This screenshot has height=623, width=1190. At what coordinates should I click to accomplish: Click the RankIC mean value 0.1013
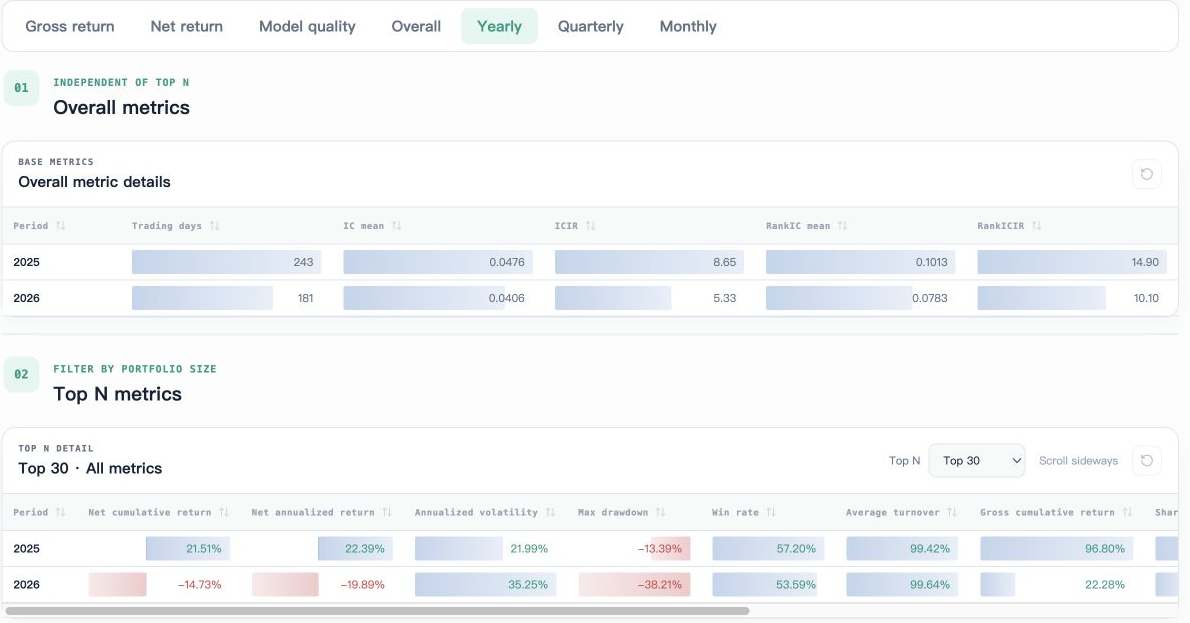[x=931, y=262]
